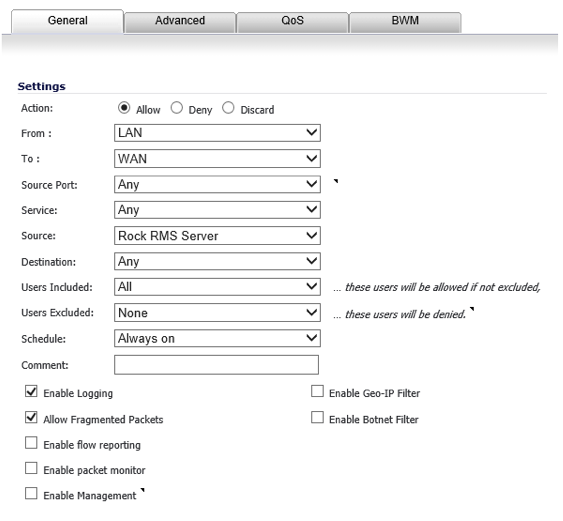Open the To zone dropdown showing WAN
The image size is (563, 521).
click(217, 159)
